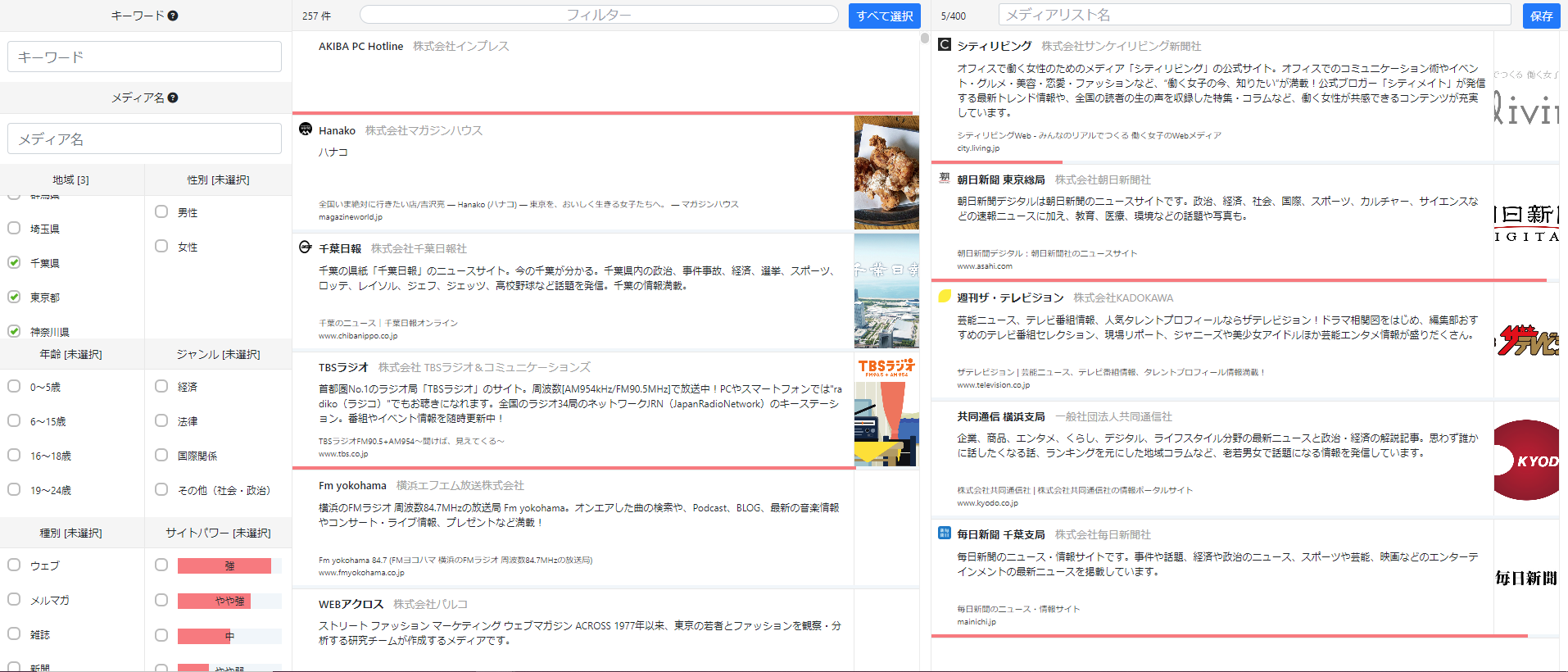
Task: Click the 保存 save button
Action: 1541,16
